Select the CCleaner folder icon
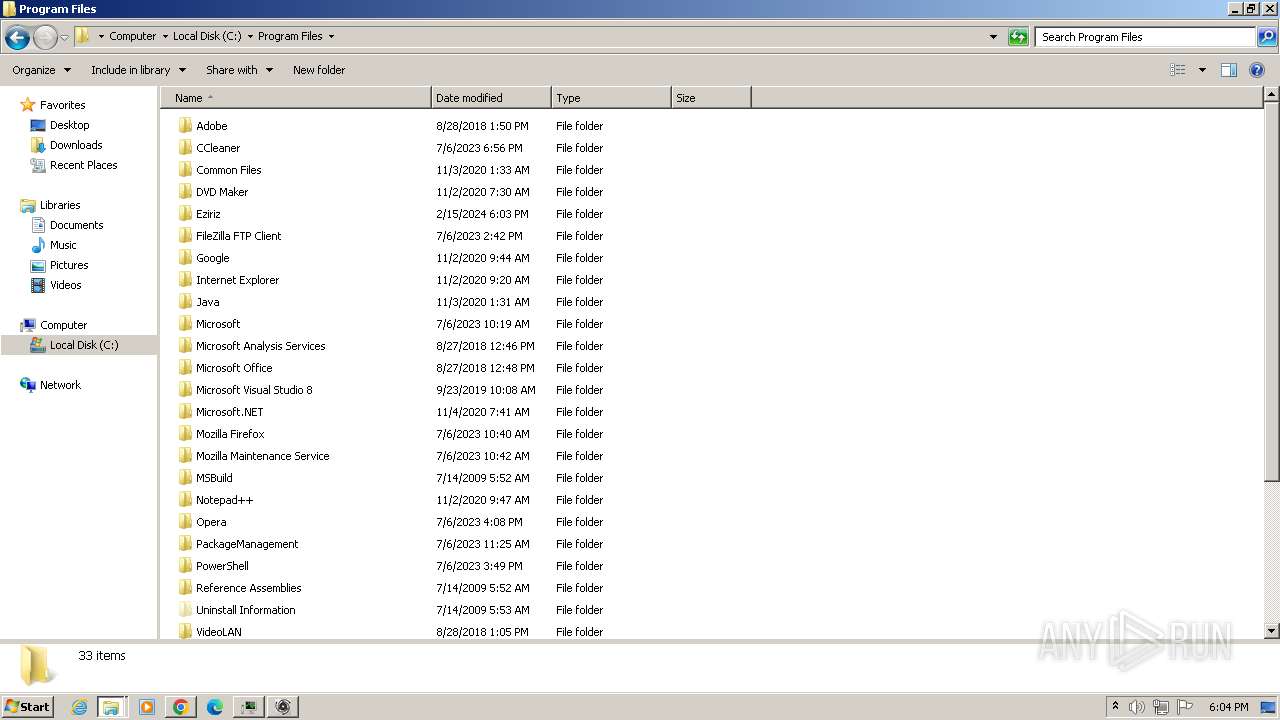1280x720 pixels. click(x=185, y=148)
